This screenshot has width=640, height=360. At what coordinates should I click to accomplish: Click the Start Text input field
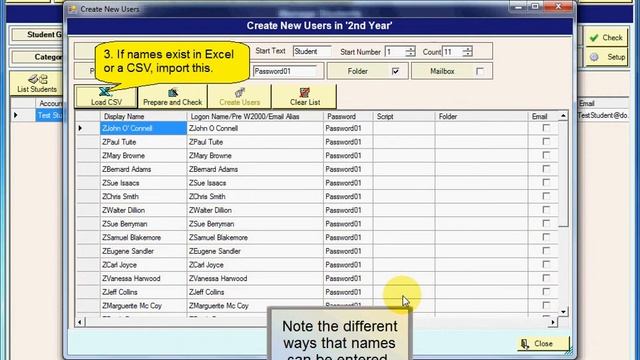click(x=312, y=51)
